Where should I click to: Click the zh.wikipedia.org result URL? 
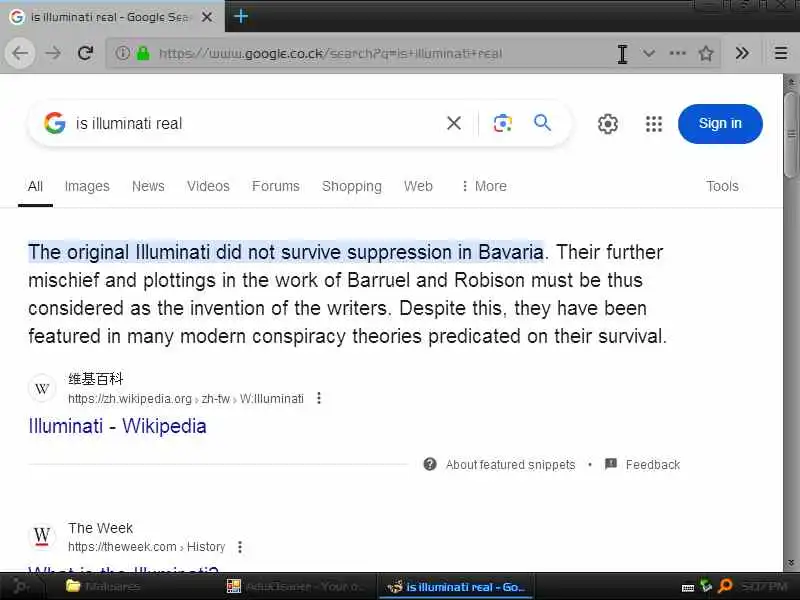[186, 398]
